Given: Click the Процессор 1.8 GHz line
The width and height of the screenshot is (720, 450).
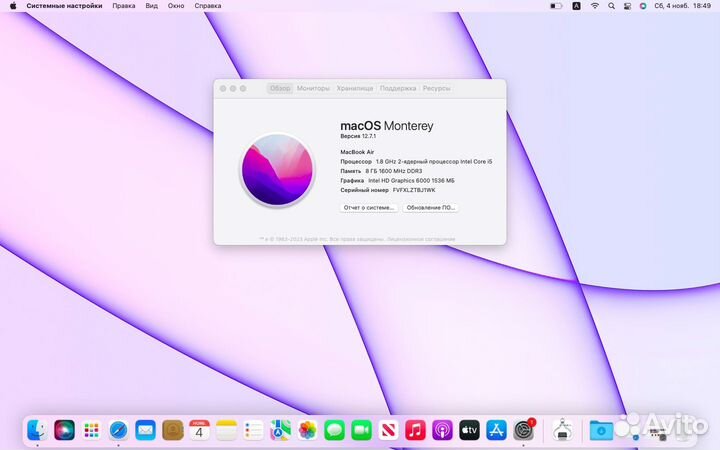Looking at the screenshot, I should (416, 162).
